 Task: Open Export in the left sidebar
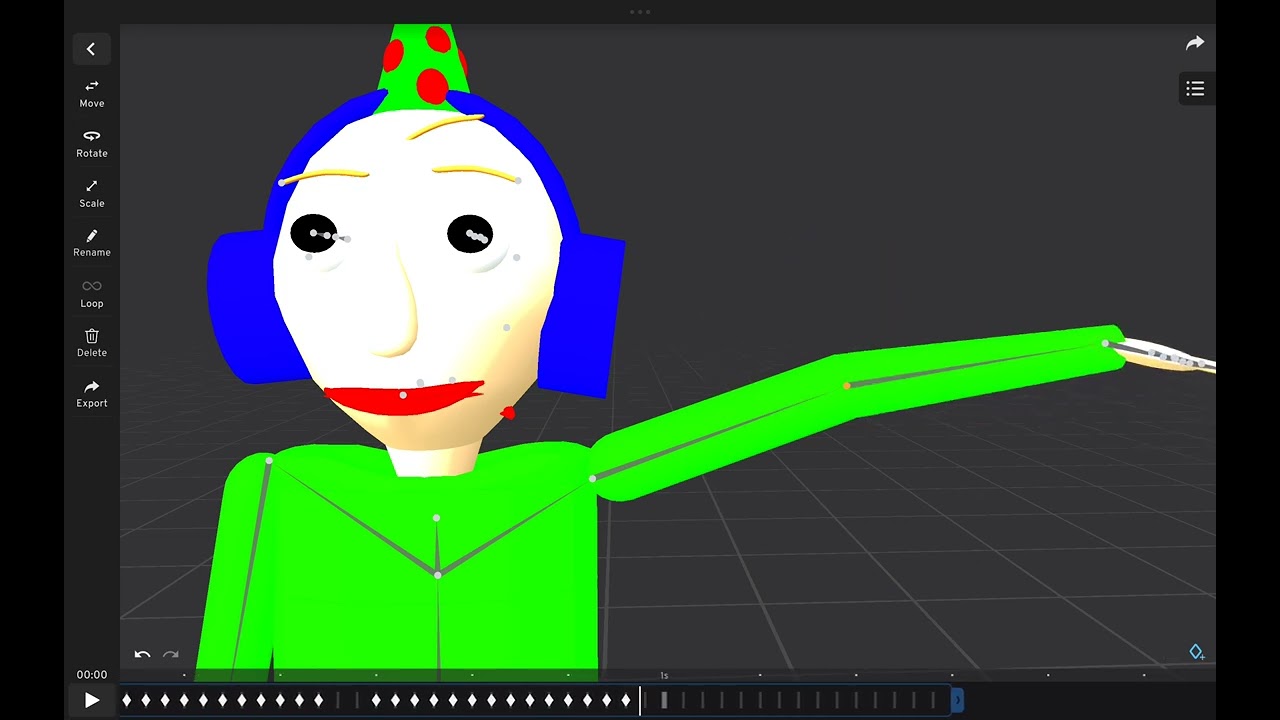point(92,394)
